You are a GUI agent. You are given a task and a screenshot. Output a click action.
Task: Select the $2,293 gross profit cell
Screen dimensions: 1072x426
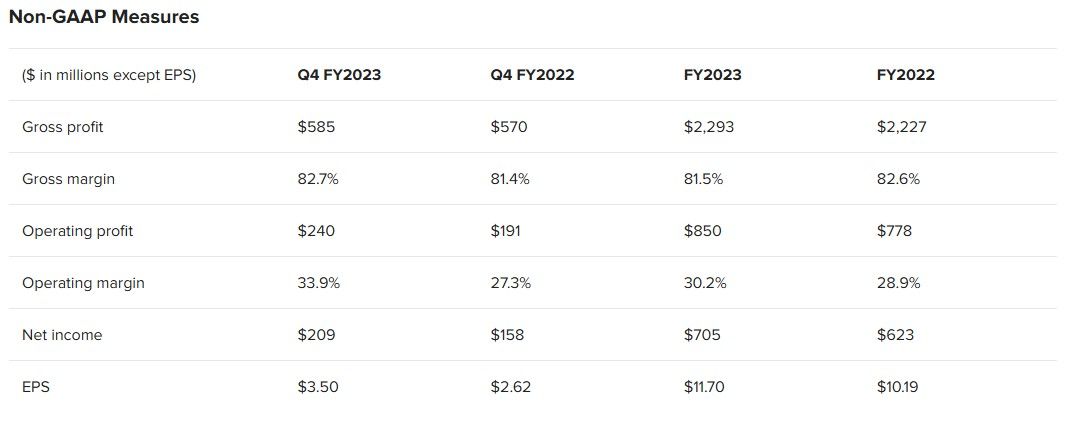[709, 127]
